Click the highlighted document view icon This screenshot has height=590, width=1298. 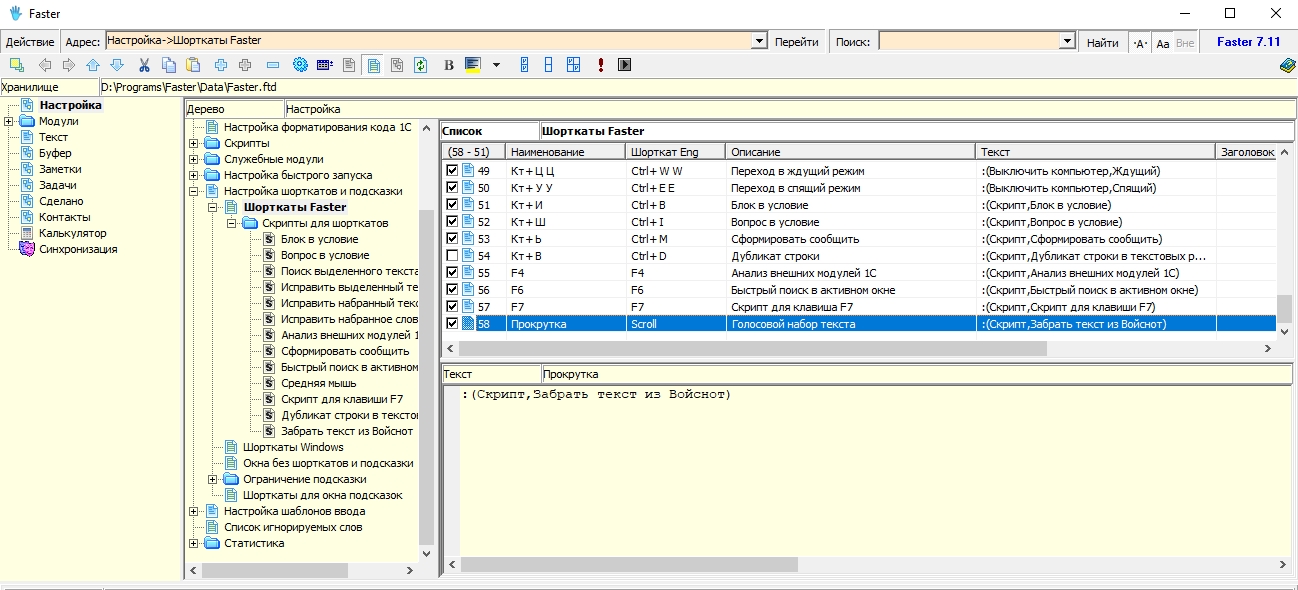pos(373,65)
